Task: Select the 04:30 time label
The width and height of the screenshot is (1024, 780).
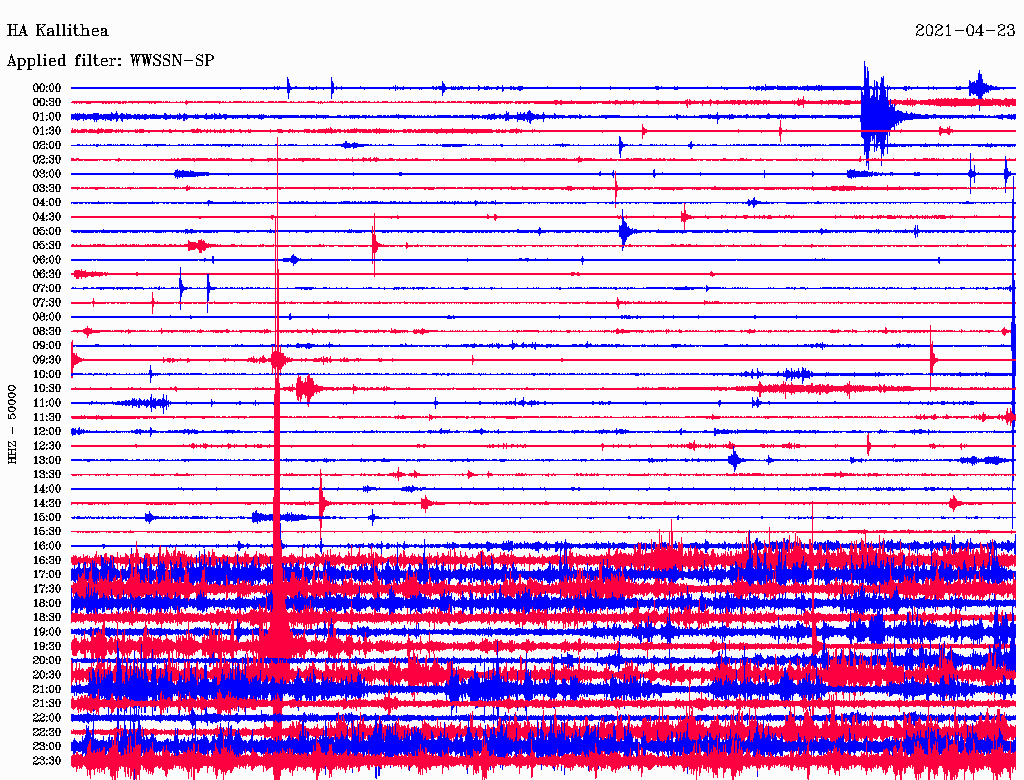Action: coord(47,218)
